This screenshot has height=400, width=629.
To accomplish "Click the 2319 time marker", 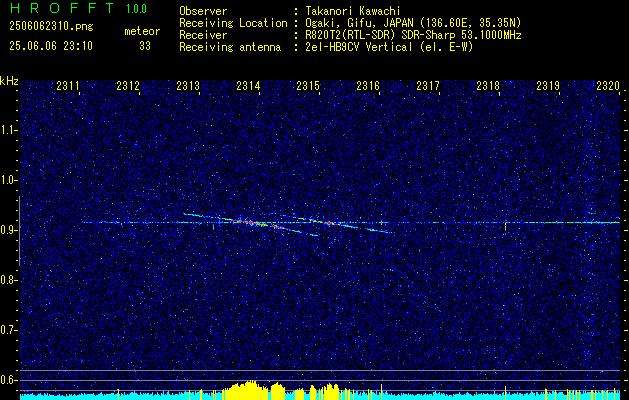I will (548, 85).
